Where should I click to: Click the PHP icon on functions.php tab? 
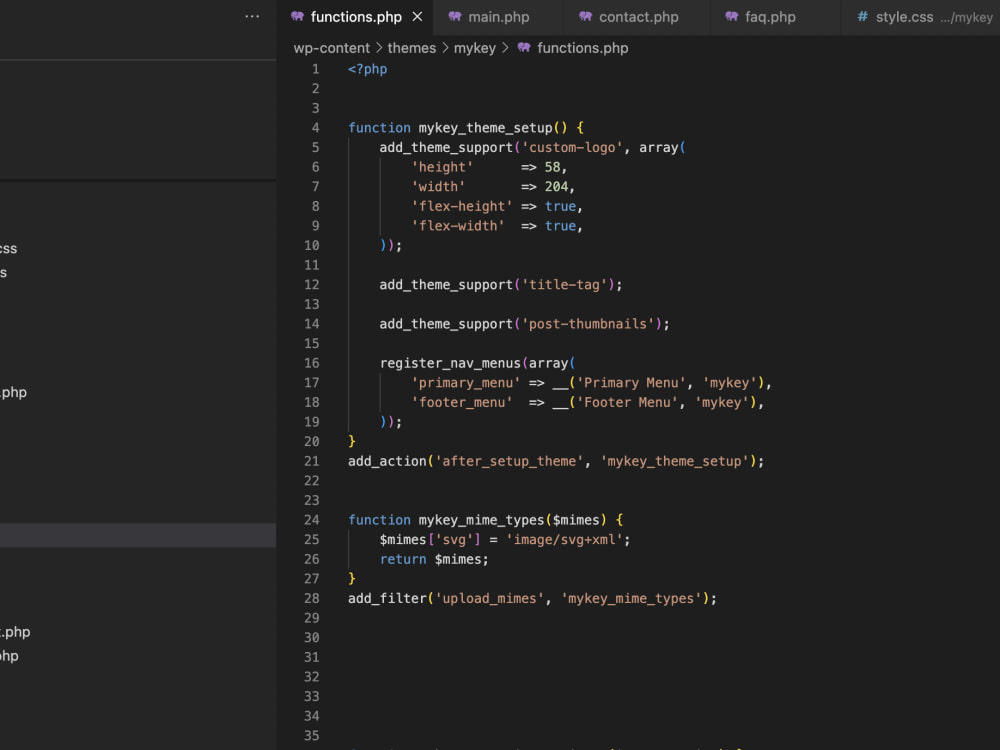[x=297, y=17]
